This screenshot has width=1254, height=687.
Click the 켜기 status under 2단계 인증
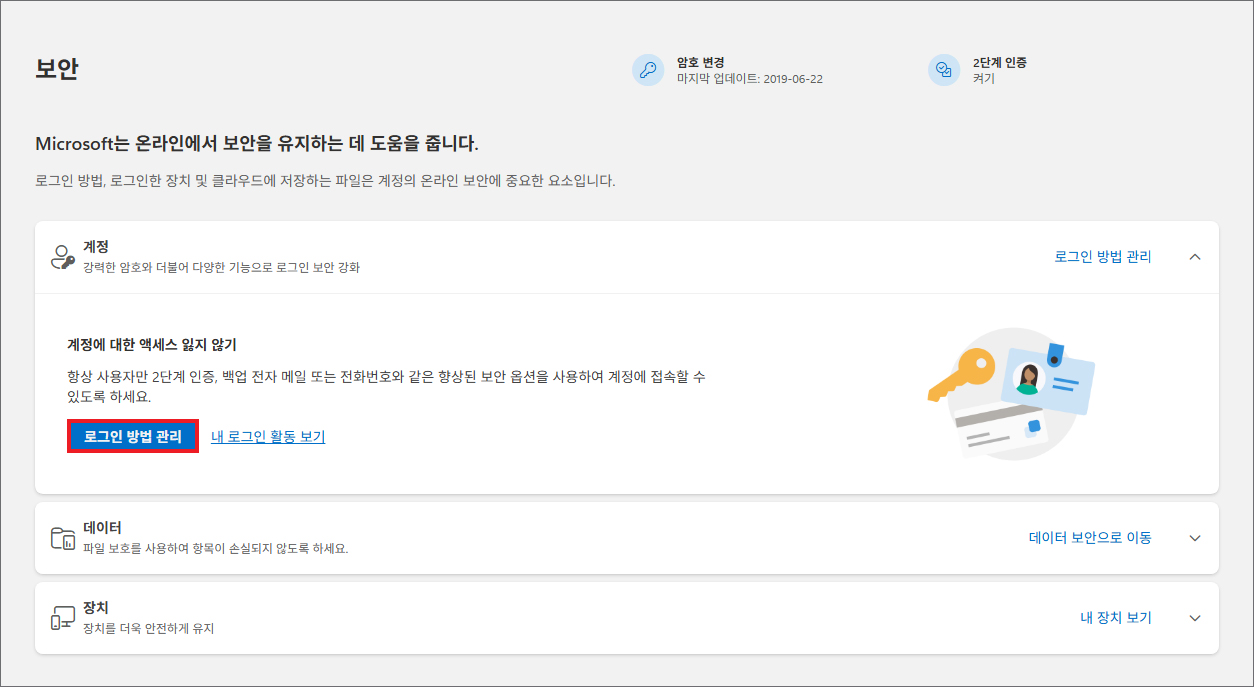[984, 78]
